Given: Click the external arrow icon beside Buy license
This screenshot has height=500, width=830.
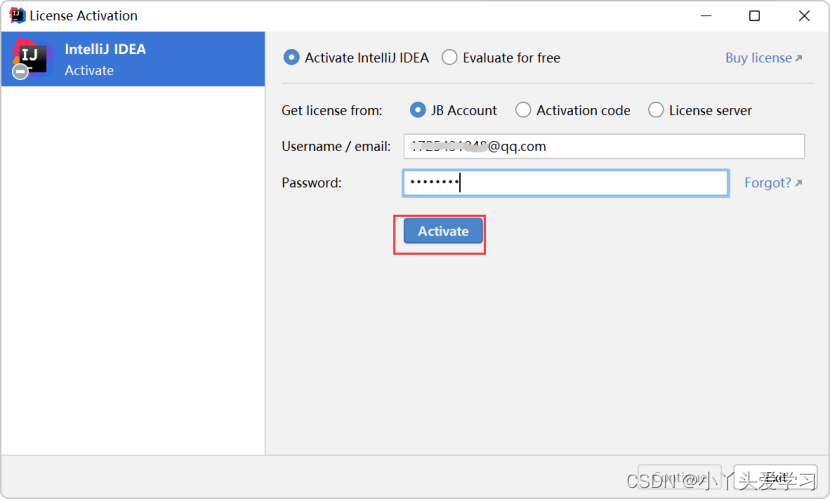Looking at the screenshot, I should (799, 58).
